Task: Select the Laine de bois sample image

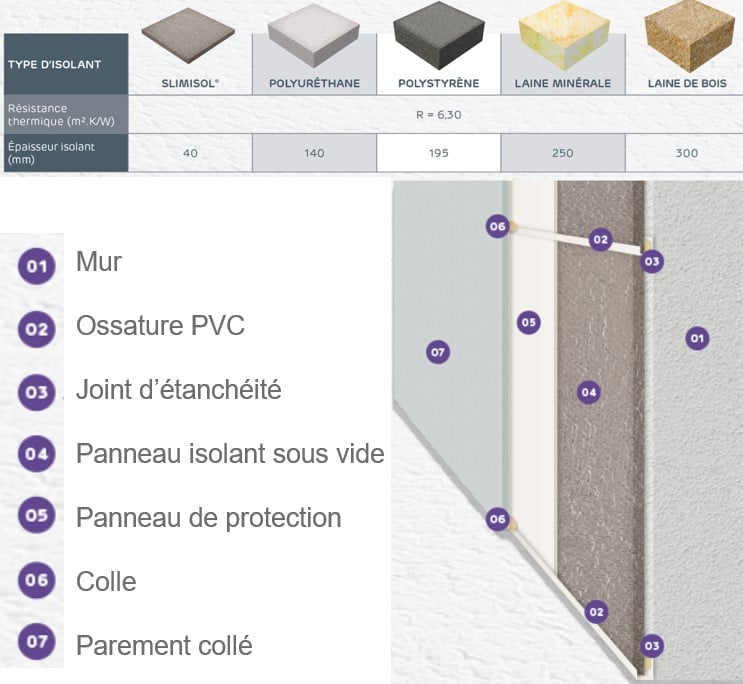Action: [x=685, y=38]
